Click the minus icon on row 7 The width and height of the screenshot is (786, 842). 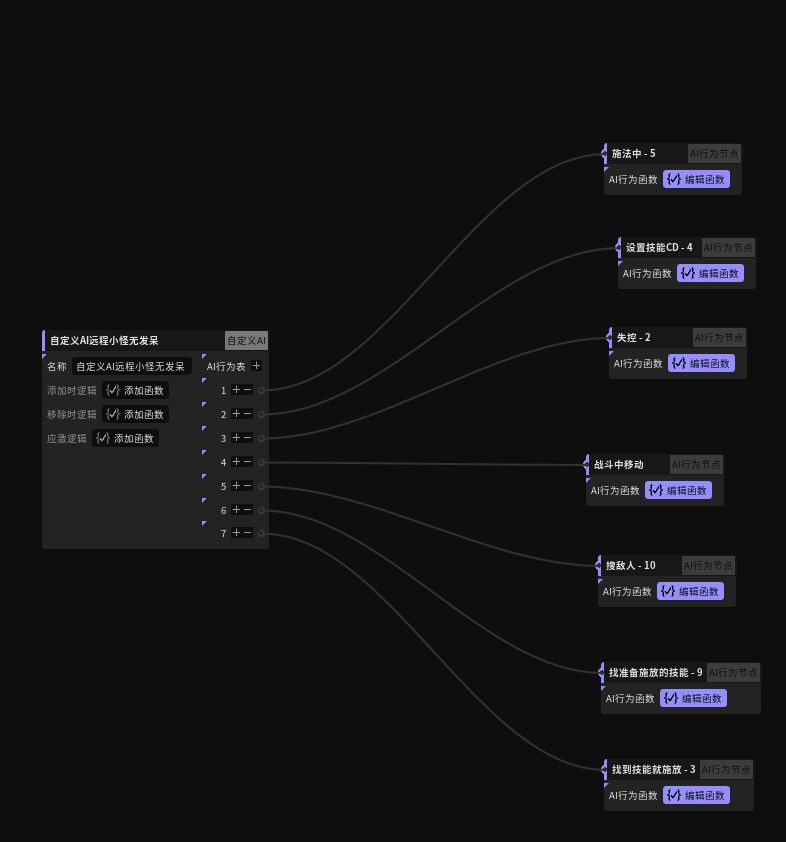tap(248, 533)
